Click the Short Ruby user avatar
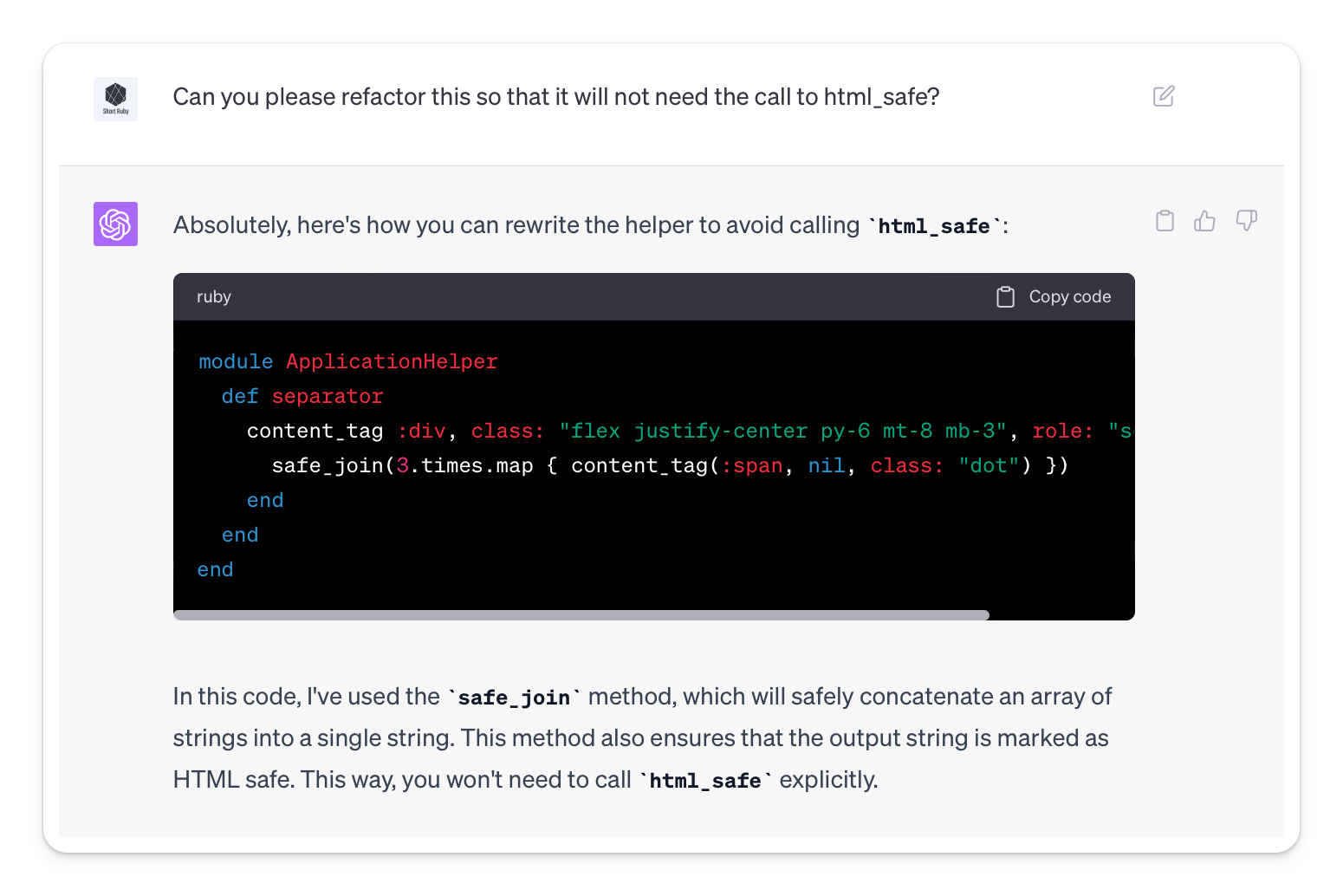 [115, 99]
